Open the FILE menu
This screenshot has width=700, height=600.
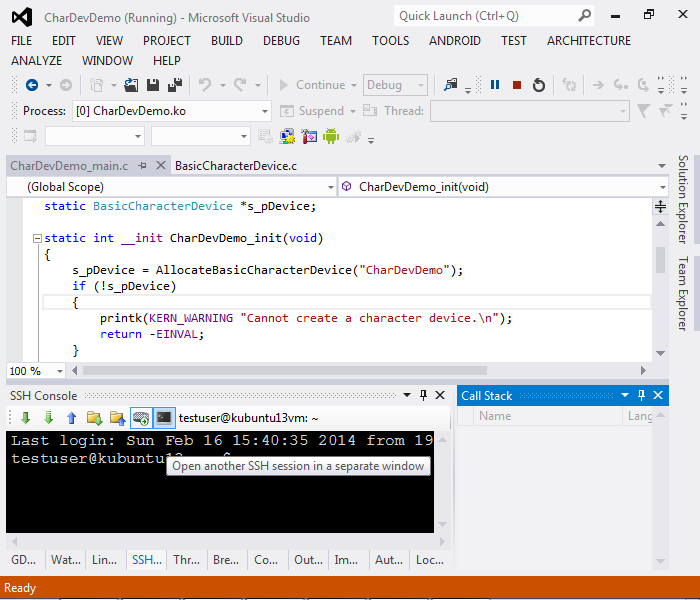pos(21,41)
